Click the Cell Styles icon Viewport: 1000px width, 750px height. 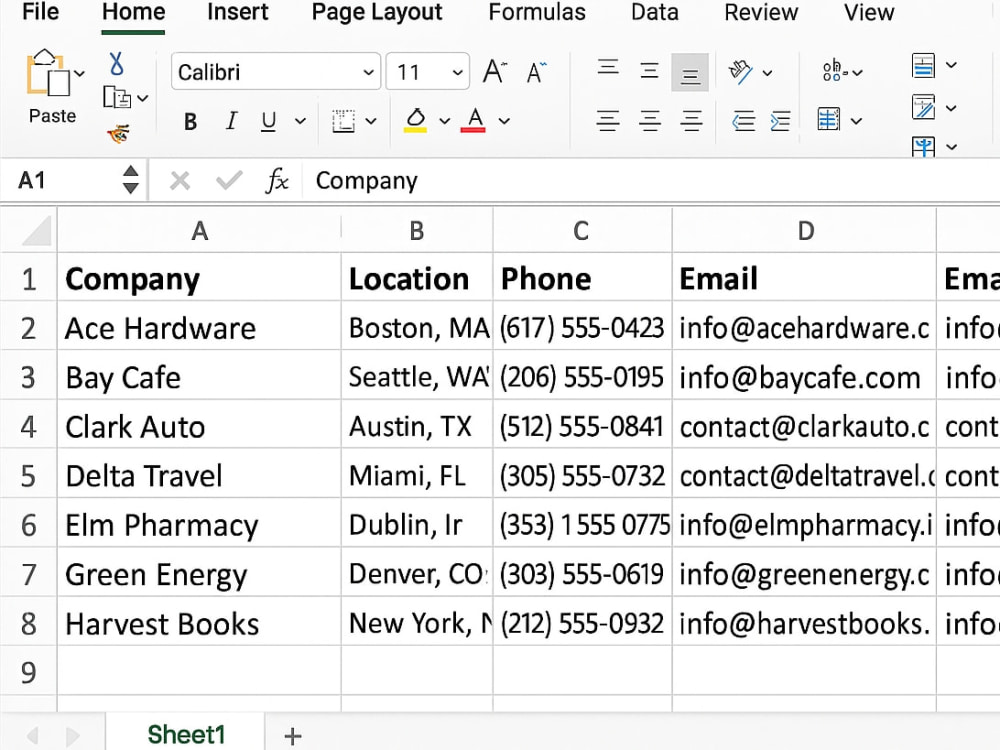[923, 147]
